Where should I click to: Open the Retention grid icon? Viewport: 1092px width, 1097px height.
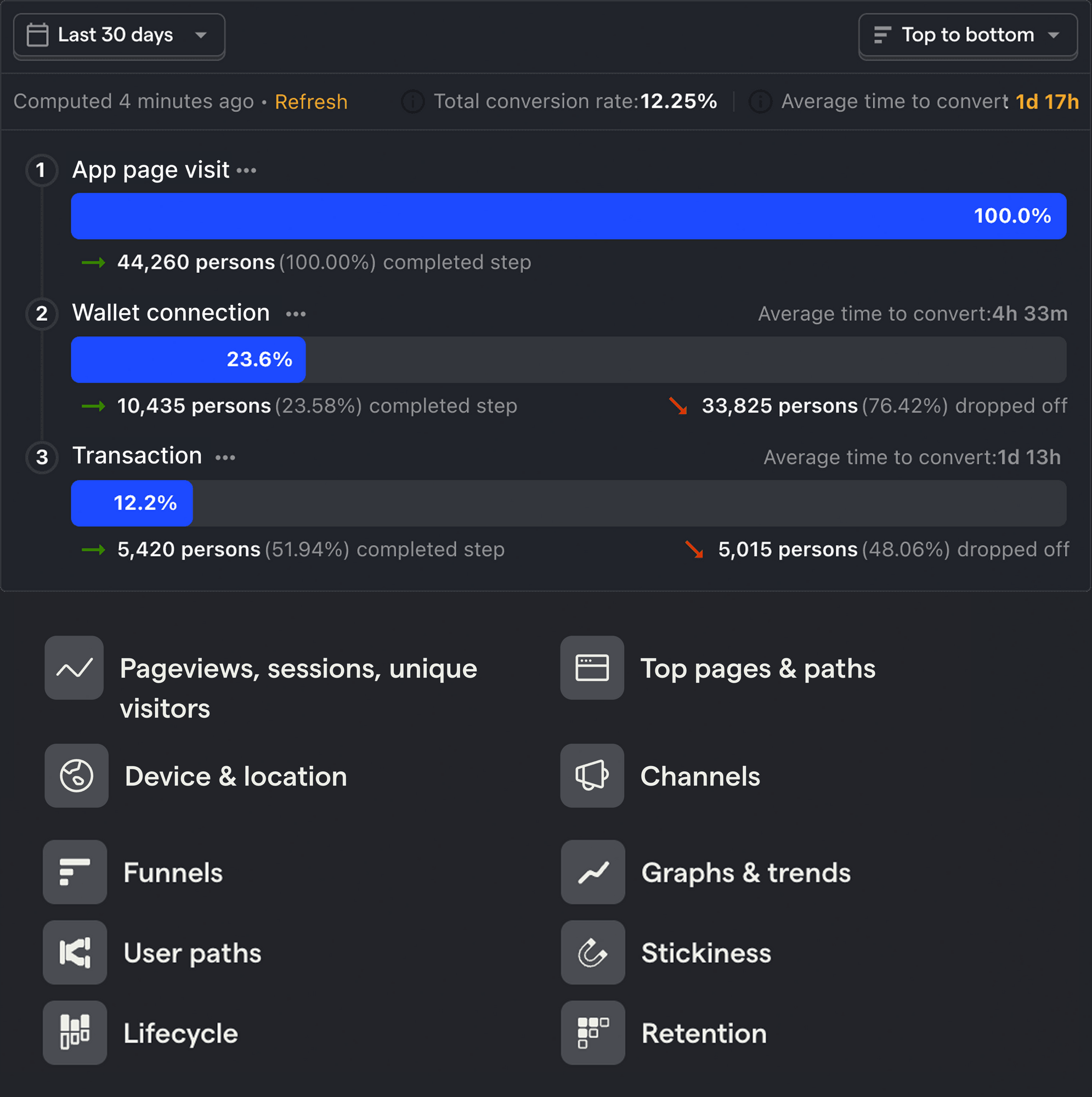click(x=592, y=1033)
